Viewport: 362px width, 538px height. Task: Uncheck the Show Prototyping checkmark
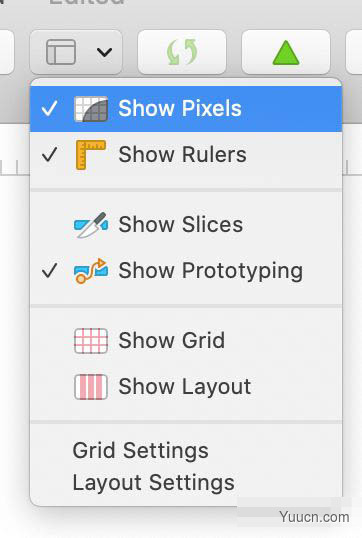click(x=50, y=271)
